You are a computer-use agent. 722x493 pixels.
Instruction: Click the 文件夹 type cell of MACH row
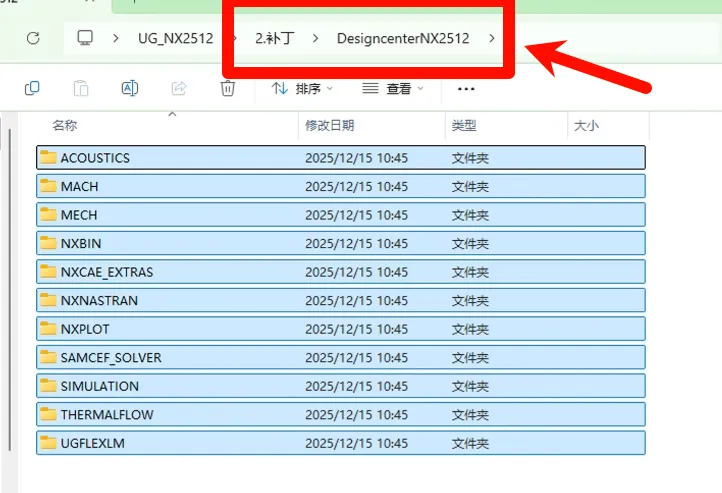pyautogui.click(x=470, y=186)
